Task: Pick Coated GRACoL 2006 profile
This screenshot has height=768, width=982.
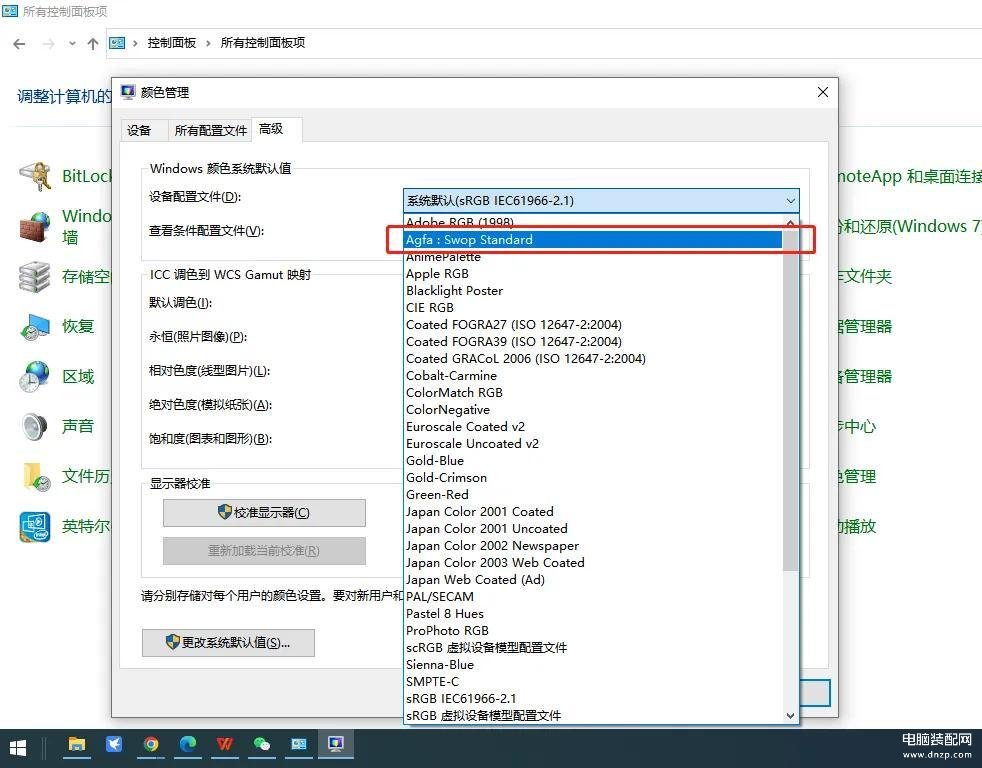Action: click(594, 358)
